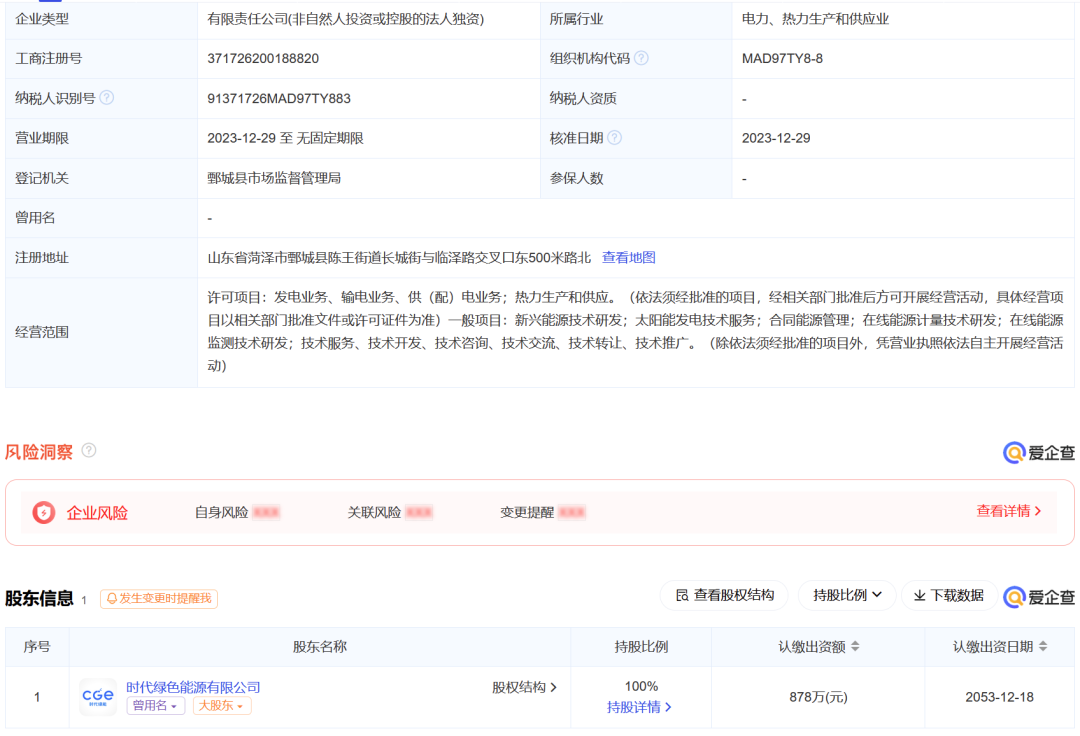The width and height of the screenshot is (1080, 736).
Task: Open the 持股比例 dropdown filter
Action: point(847,595)
